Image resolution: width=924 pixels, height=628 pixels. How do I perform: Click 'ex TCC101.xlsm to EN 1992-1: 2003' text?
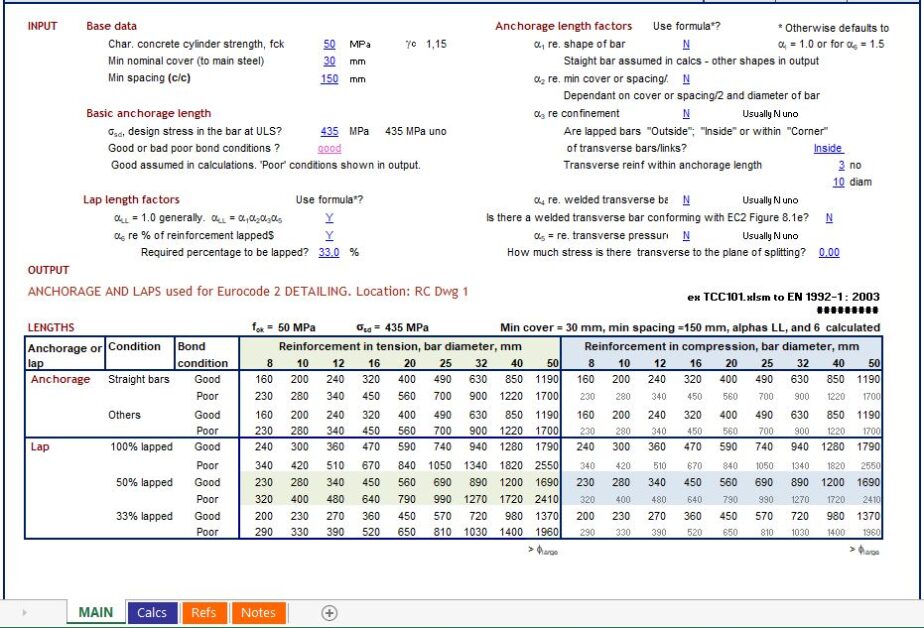coord(783,297)
